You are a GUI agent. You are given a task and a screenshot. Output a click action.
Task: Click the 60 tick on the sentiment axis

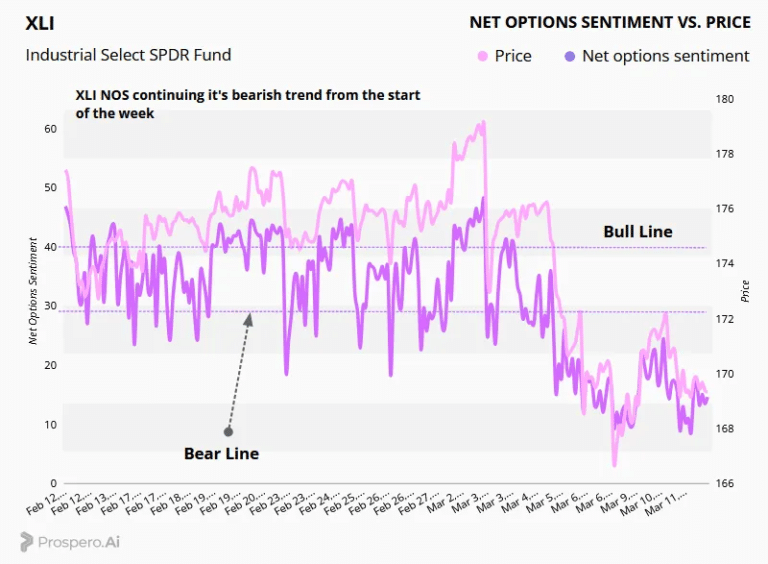[x=50, y=129]
